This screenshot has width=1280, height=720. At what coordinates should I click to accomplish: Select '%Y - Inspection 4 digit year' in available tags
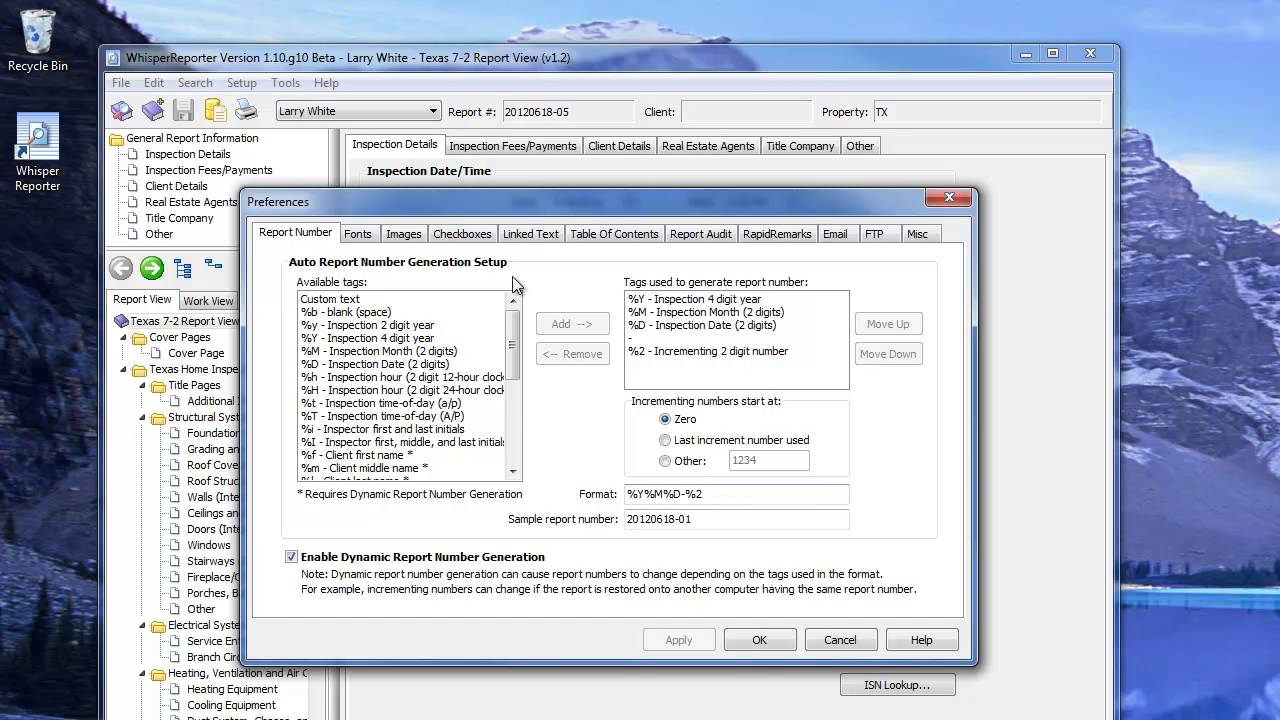pyautogui.click(x=367, y=338)
